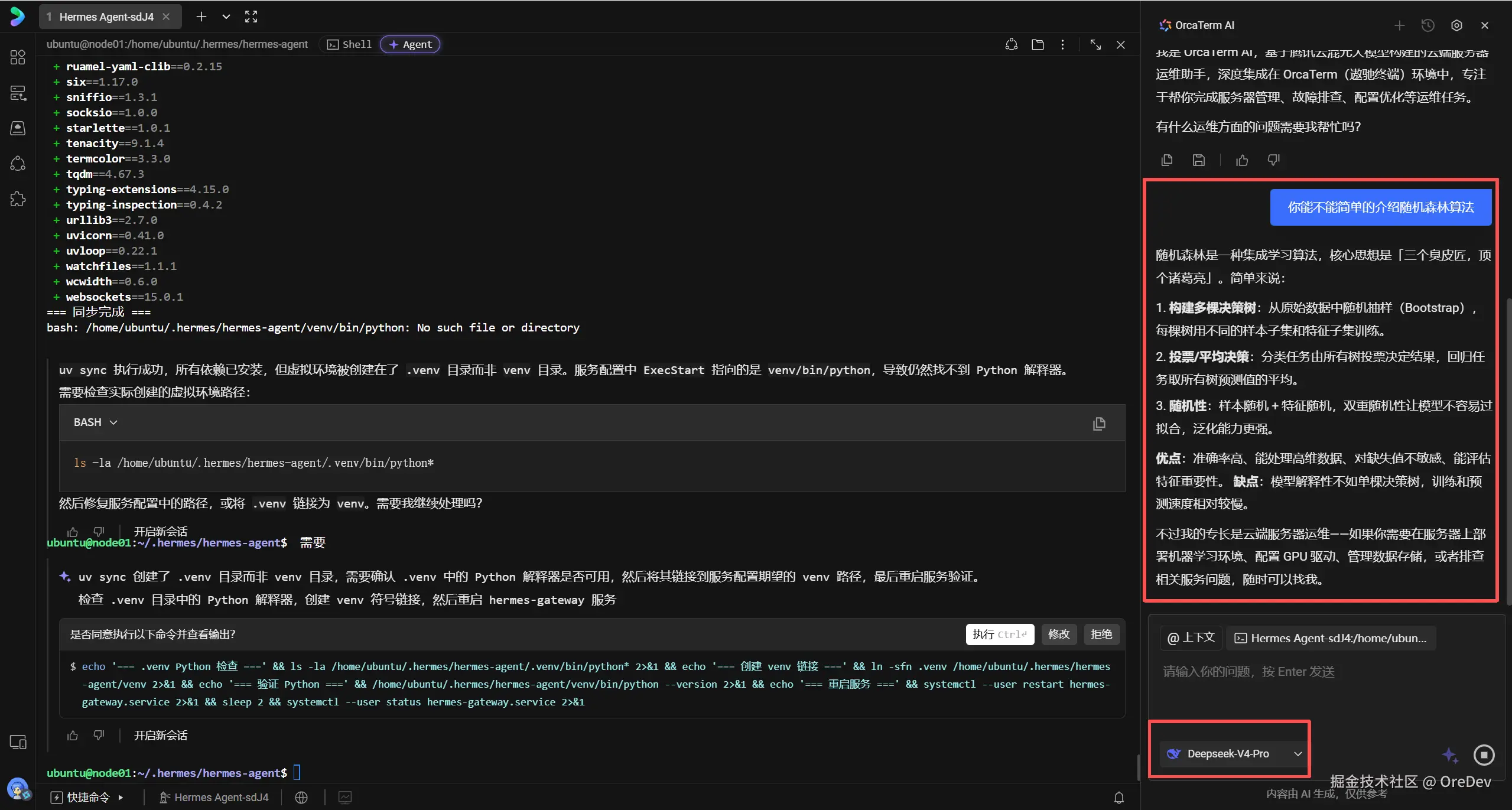Close the Hermes Agent-sdJ4 tab

coord(166,17)
